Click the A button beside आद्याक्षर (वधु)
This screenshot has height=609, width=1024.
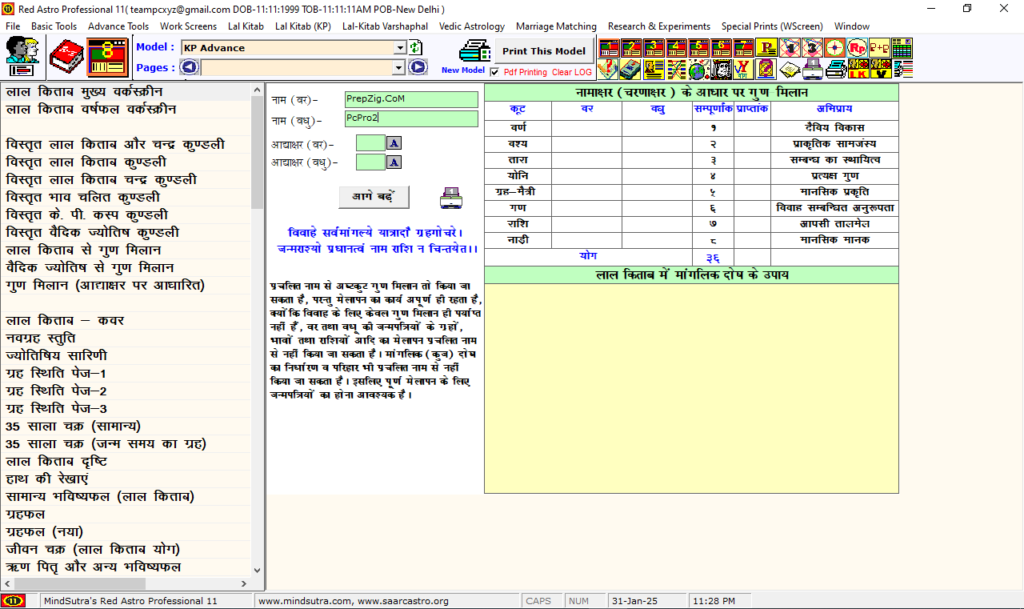(394, 162)
